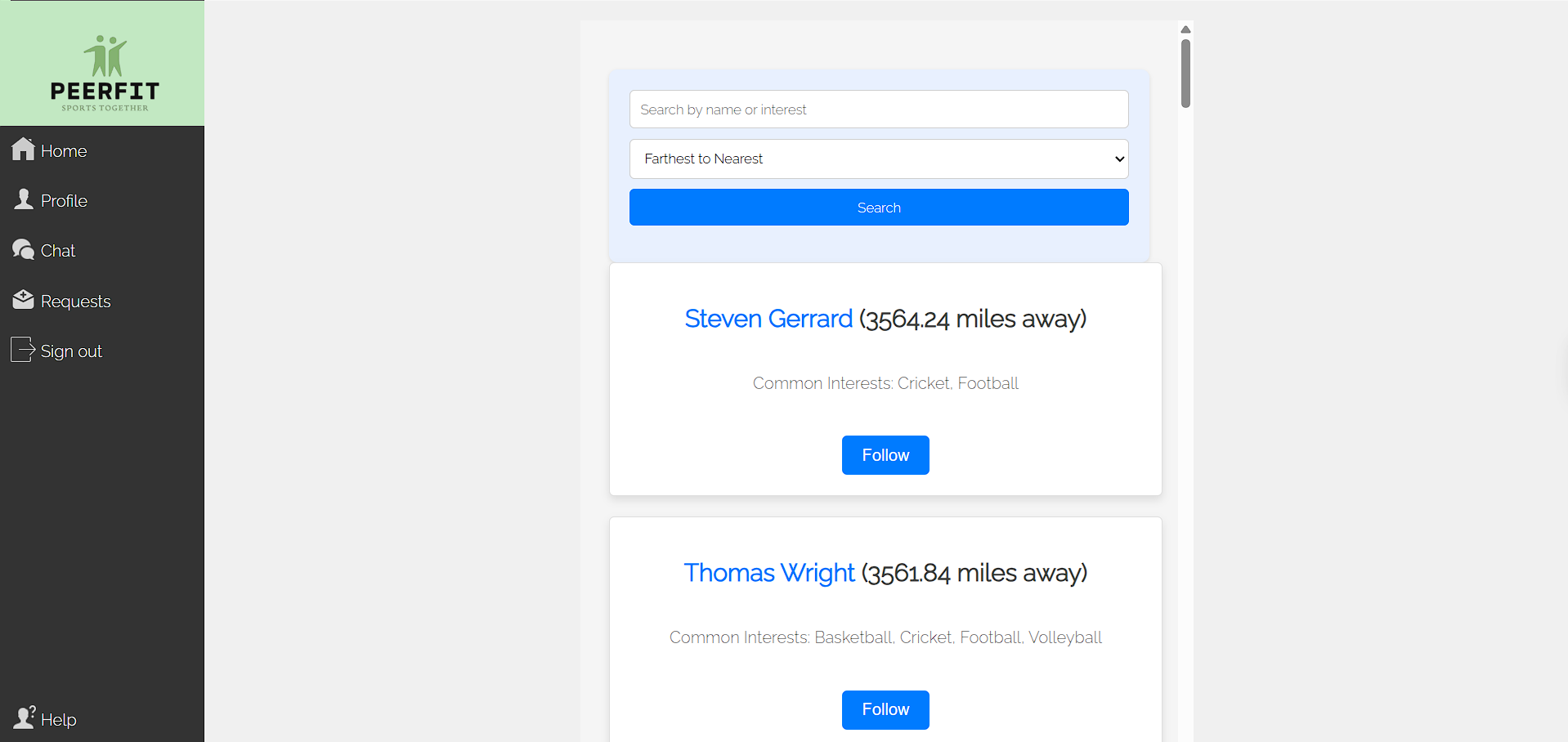The height and width of the screenshot is (742, 1568).
Task: Click the Profile person icon
Action: click(24, 199)
